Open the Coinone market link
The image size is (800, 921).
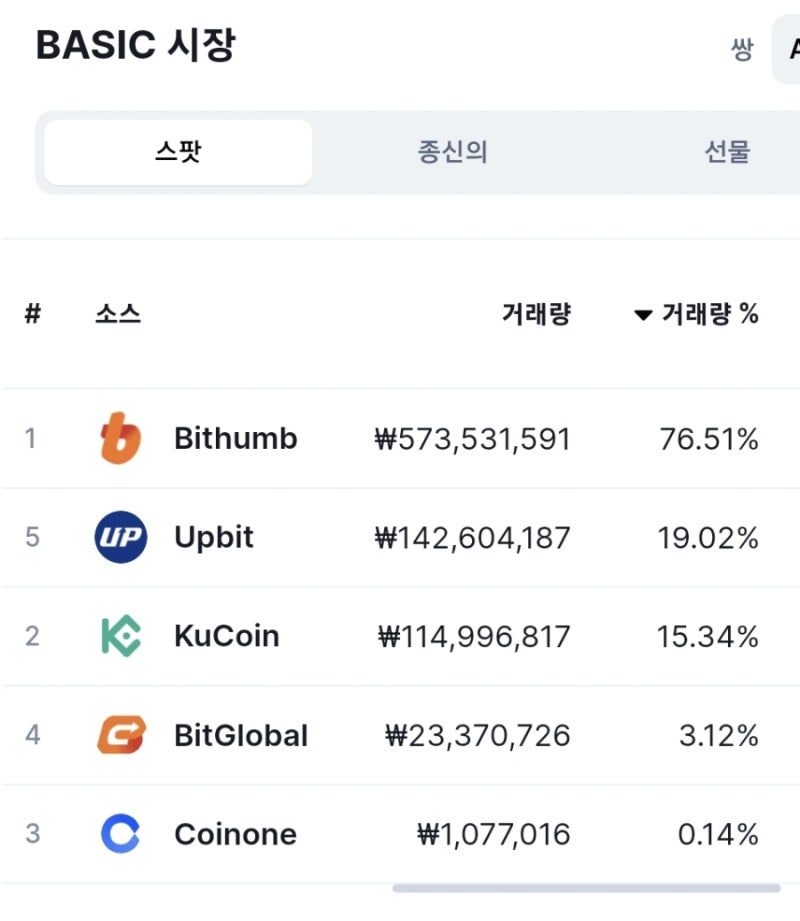[x=236, y=833]
